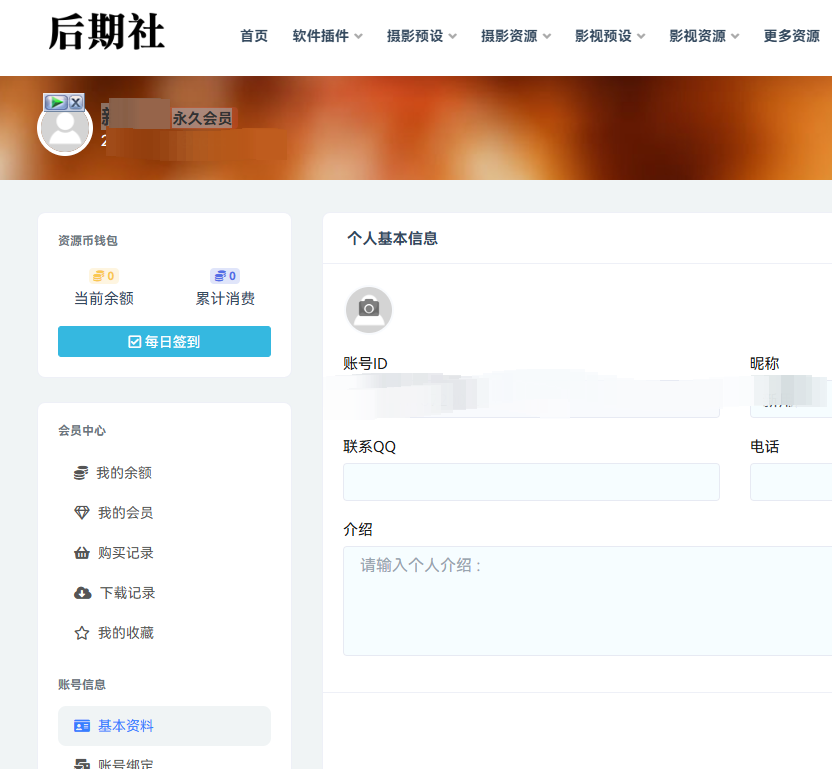Click the checkbox icon in 每日签到
This screenshot has height=769, width=832.
point(135,341)
